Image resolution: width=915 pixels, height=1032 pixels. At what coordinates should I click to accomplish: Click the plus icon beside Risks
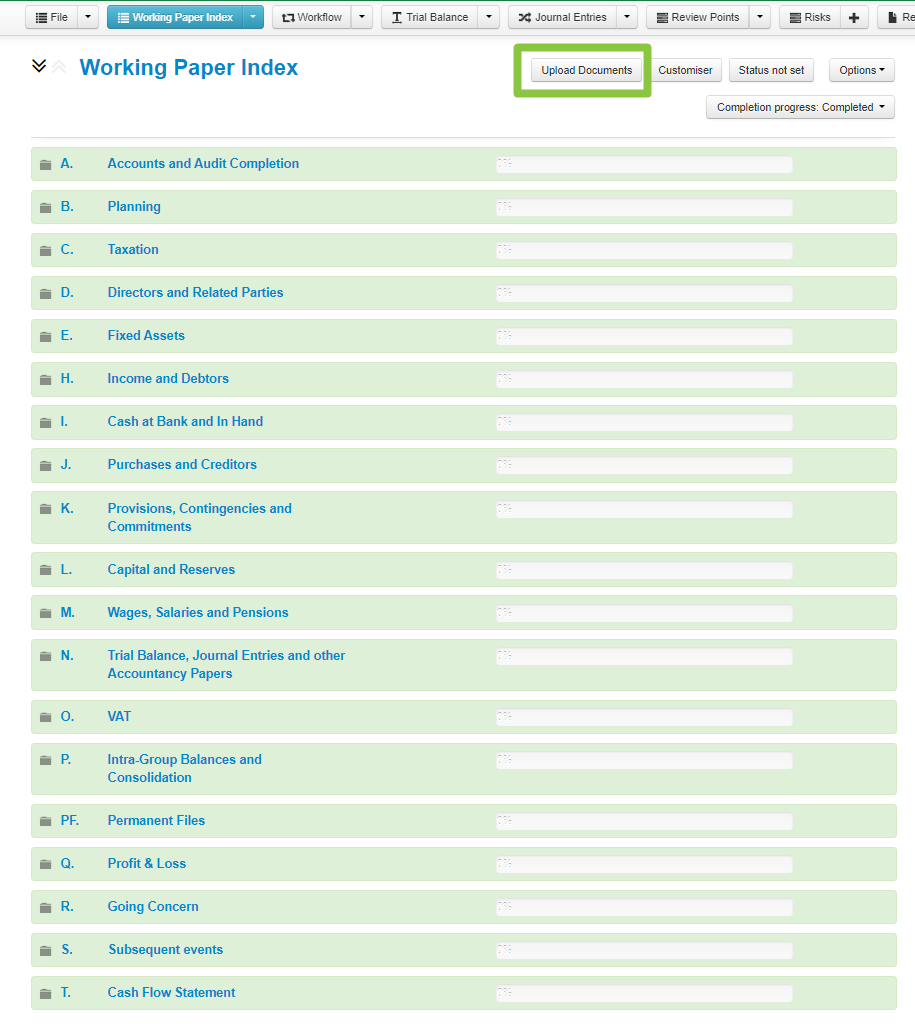coord(854,17)
